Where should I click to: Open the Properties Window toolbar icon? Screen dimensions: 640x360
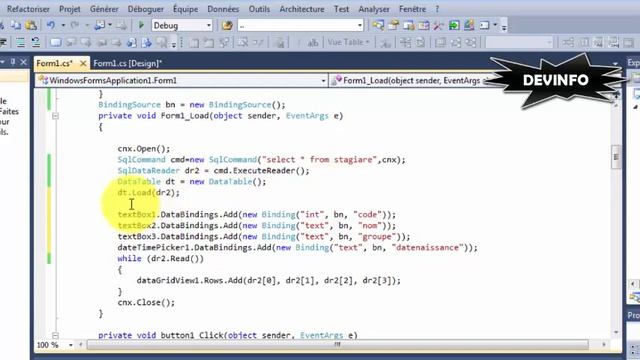click(393, 25)
